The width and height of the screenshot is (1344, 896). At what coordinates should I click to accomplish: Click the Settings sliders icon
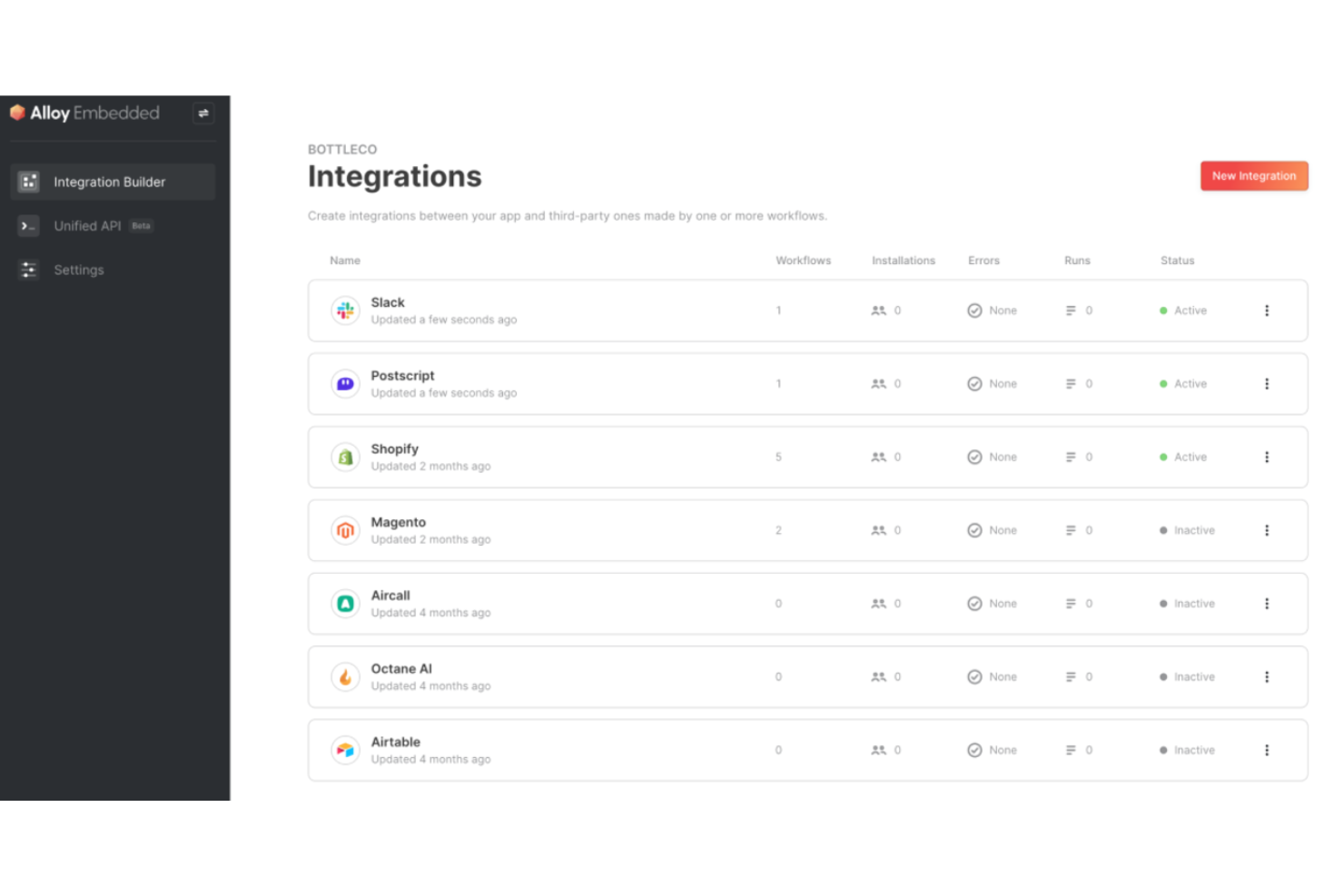[28, 270]
